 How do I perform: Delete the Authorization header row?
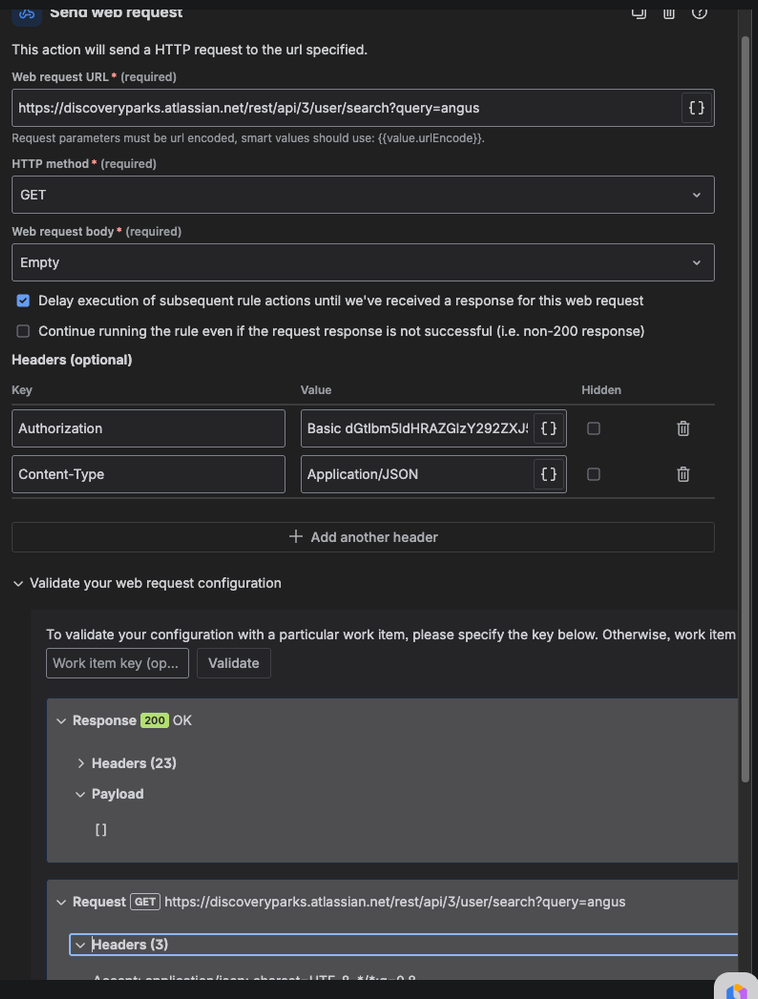tap(683, 428)
